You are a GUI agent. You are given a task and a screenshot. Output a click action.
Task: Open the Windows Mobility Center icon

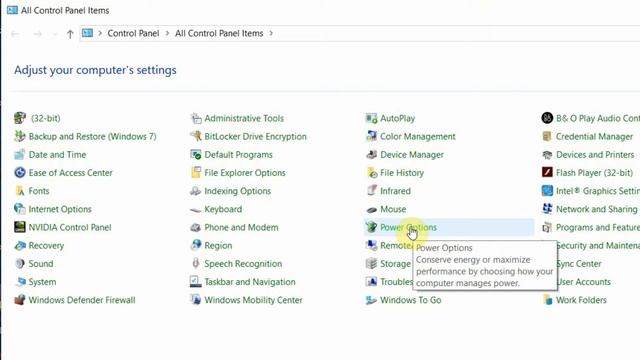coord(196,300)
